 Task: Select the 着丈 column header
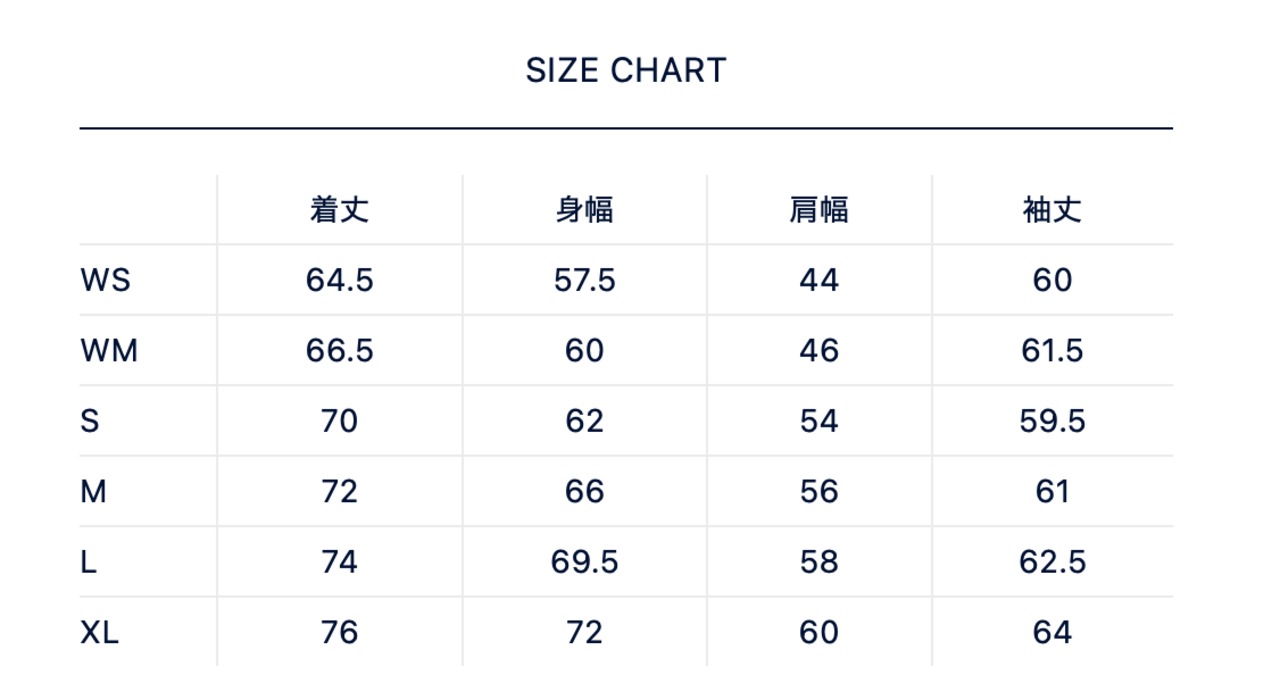coord(339,210)
